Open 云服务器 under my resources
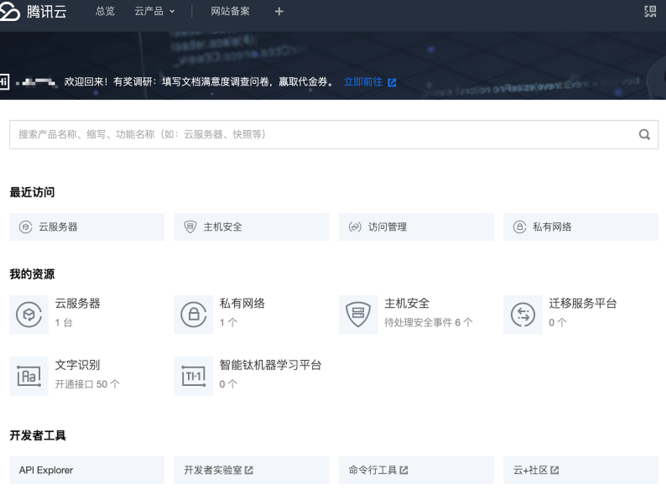This screenshot has height=500, width=666. 78,303
